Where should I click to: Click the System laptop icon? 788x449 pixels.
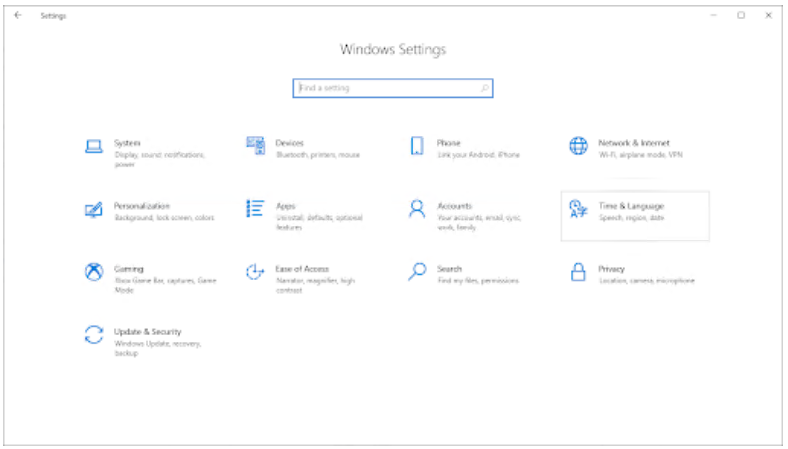point(94,147)
